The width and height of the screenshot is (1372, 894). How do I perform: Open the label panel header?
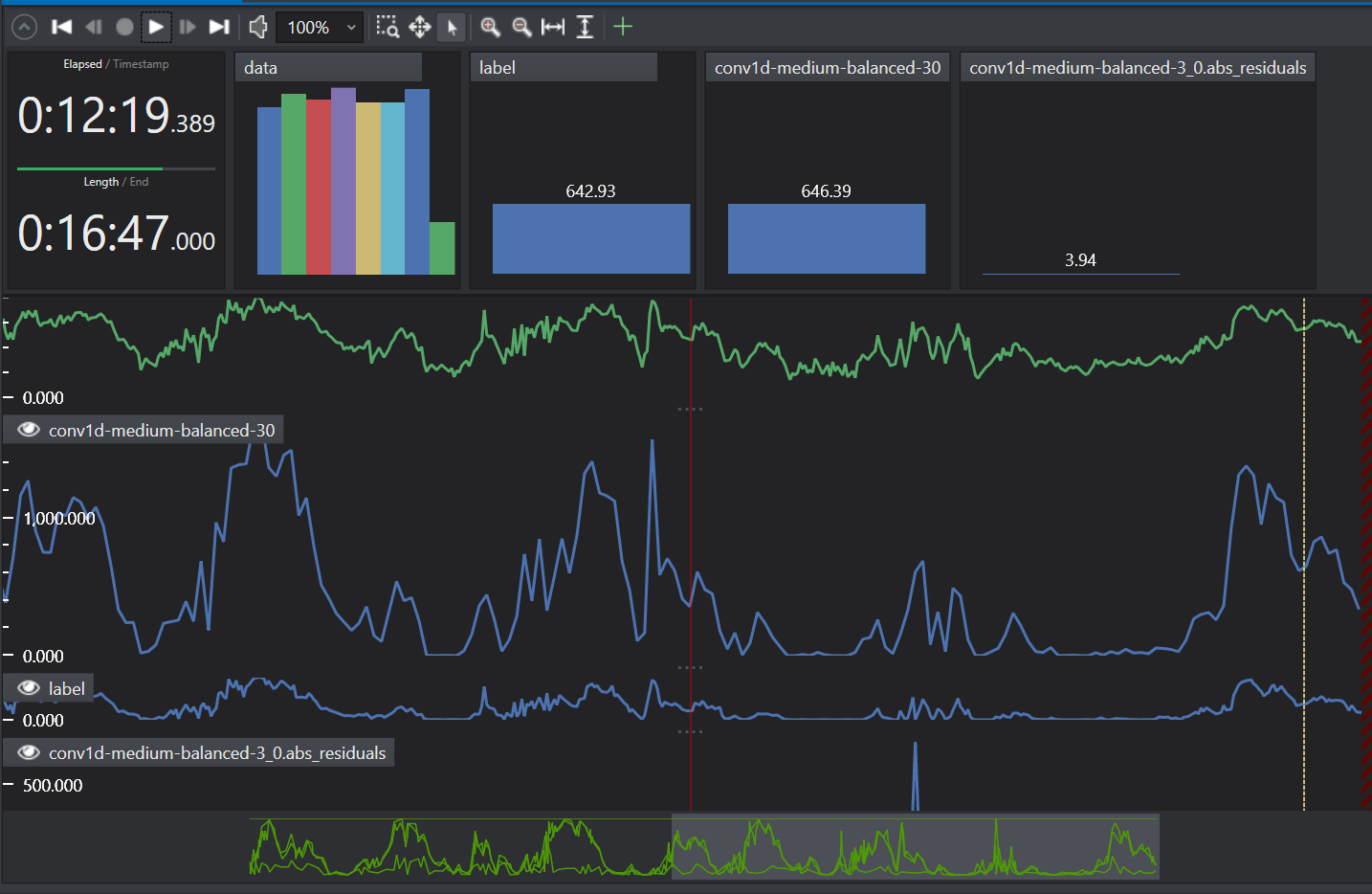pyautogui.click(x=564, y=67)
